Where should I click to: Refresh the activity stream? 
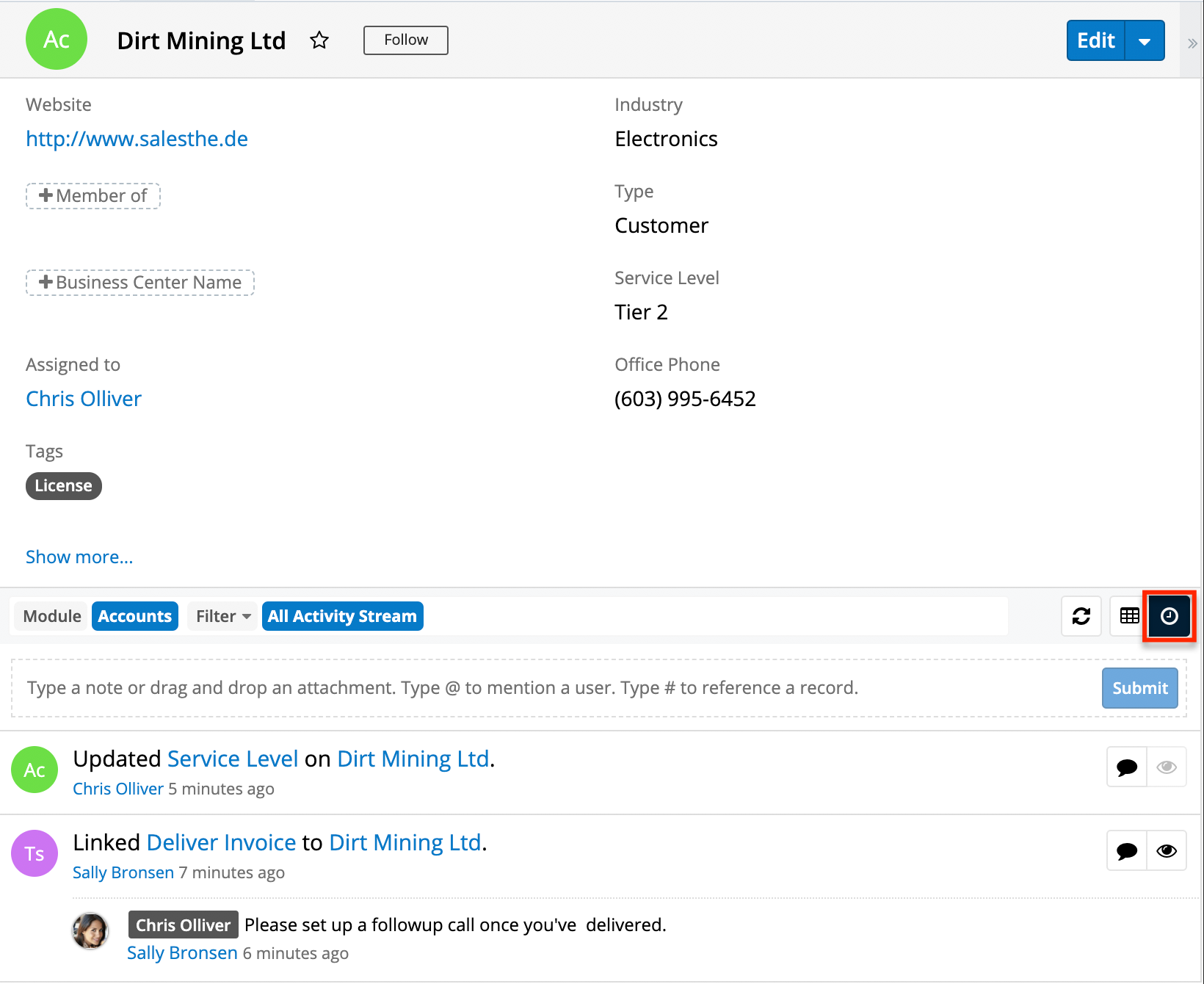pyautogui.click(x=1081, y=616)
